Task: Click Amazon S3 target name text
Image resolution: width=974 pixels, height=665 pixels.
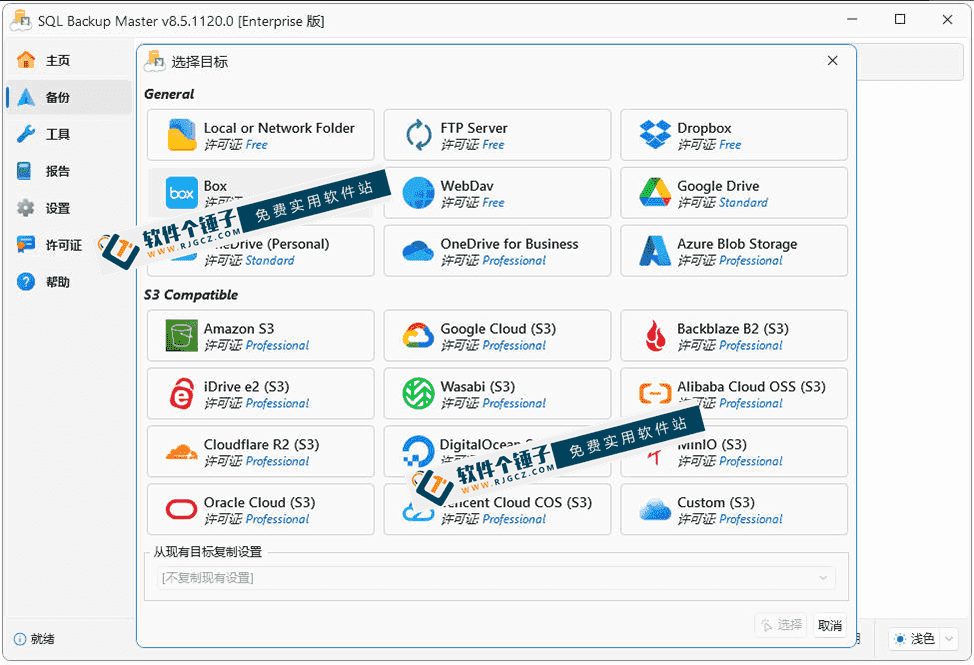Action: [239, 328]
